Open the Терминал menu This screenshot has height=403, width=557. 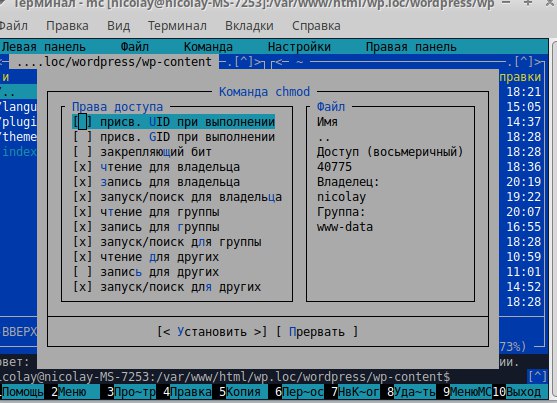click(177, 26)
